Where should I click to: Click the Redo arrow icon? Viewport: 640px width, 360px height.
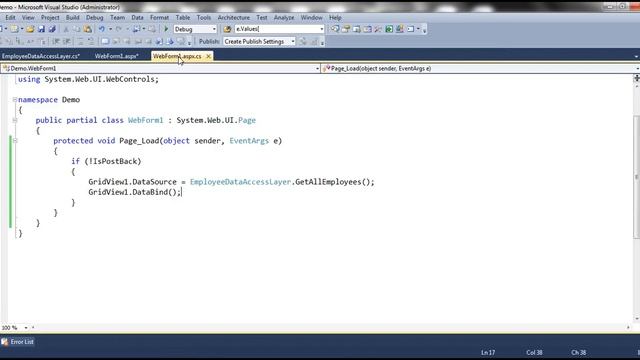(118, 29)
